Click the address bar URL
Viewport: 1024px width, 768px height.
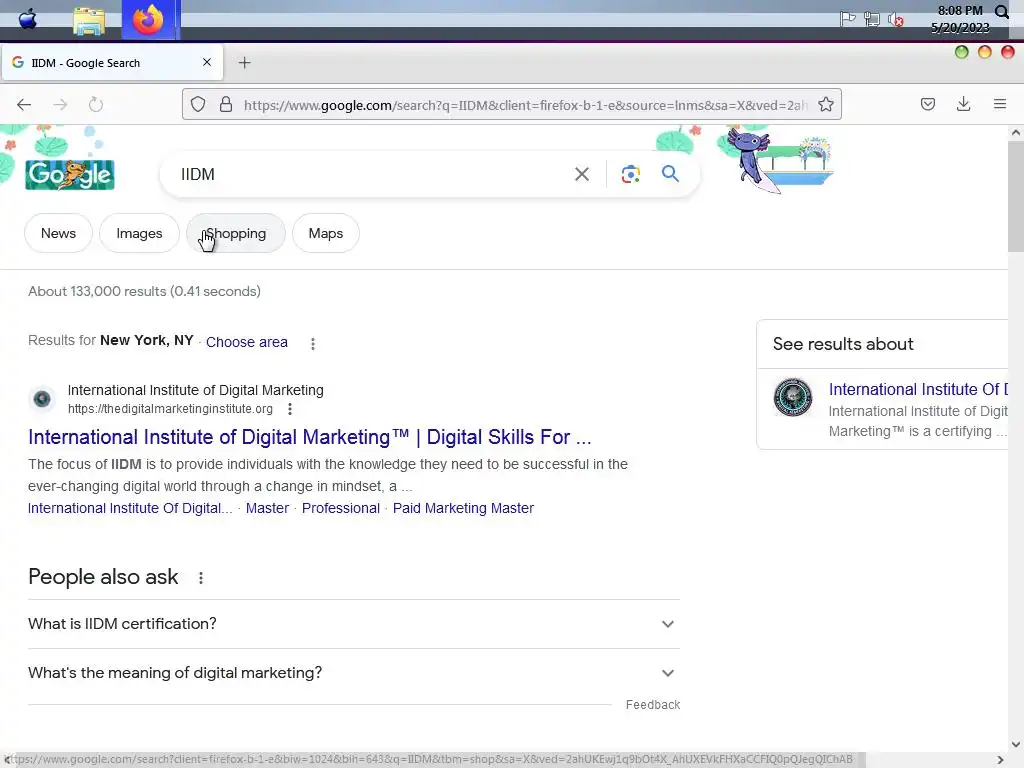coord(526,105)
